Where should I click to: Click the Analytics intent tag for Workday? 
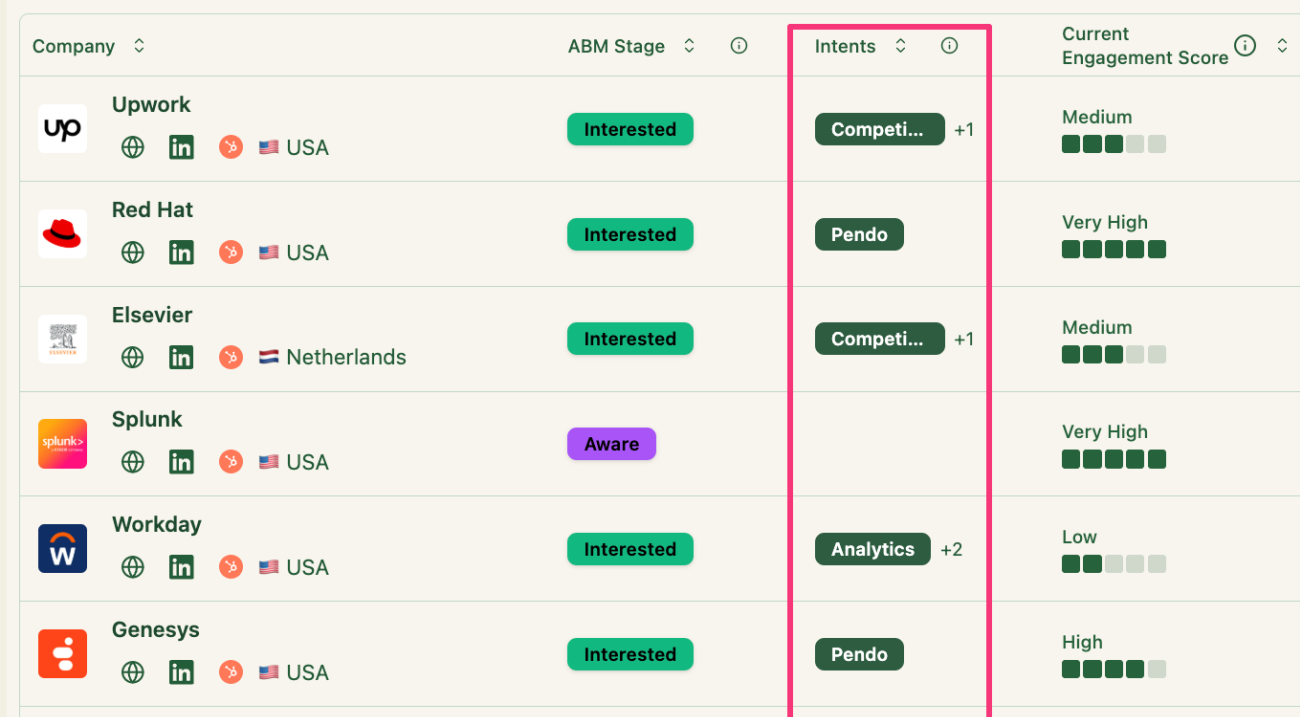click(872, 549)
